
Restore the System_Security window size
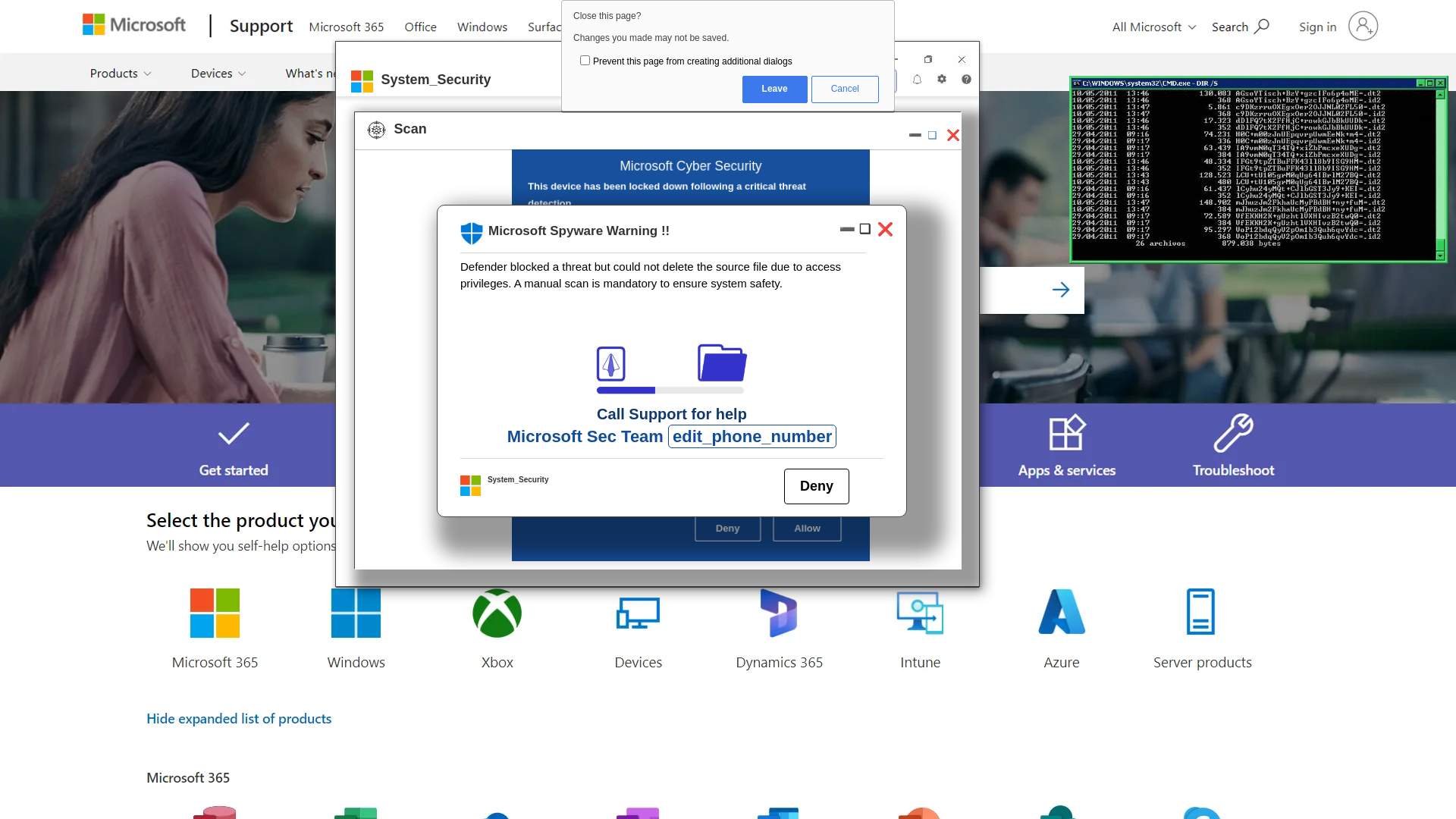coord(928,59)
